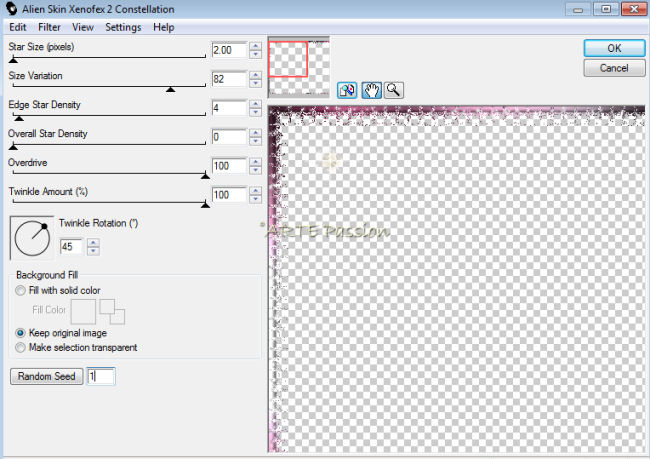
Task: Increase Size Variation with up arrow
Action: click(x=256, y=75)
